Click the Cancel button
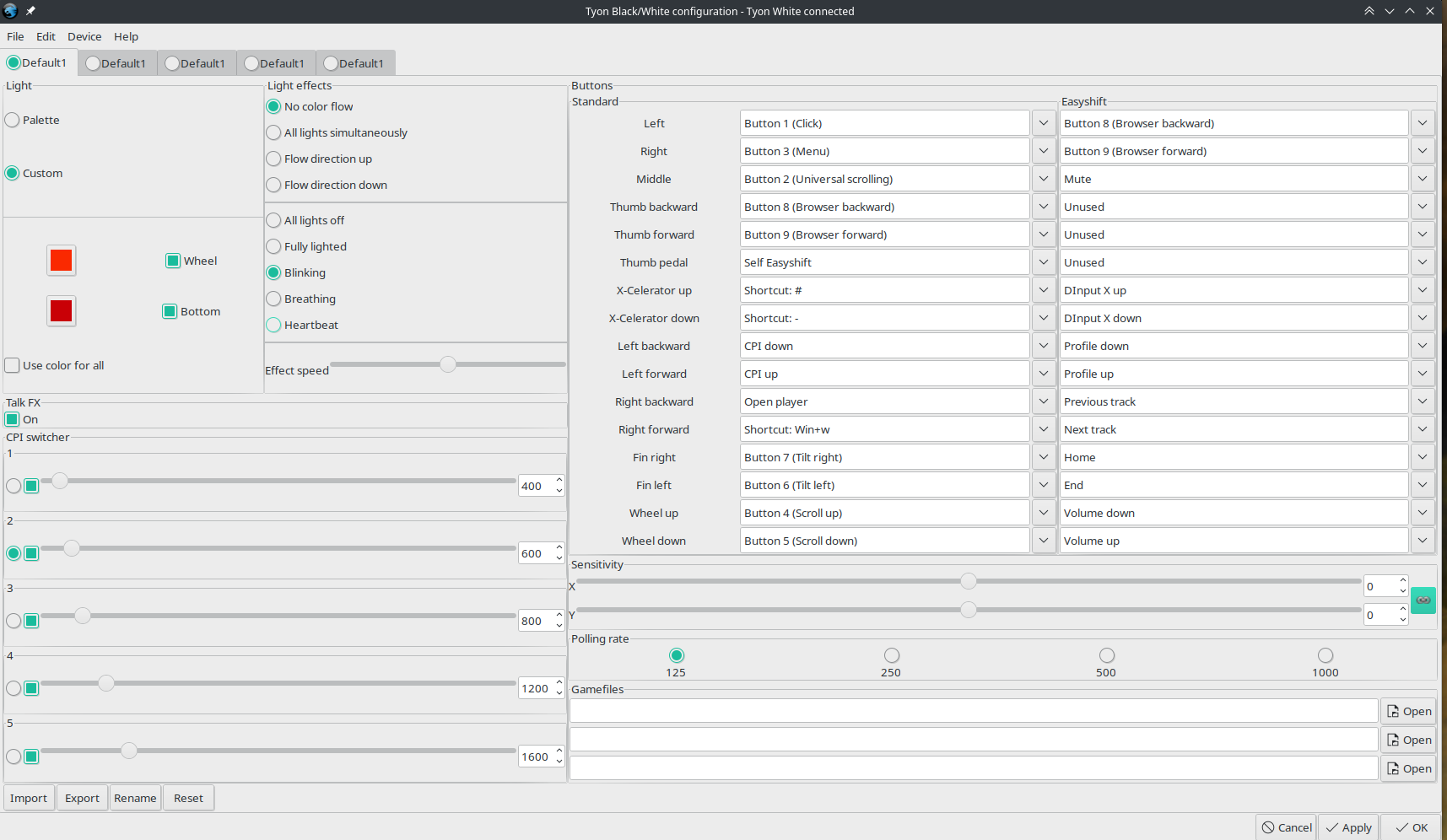This screenshot has height=840, width=1447. tap(1287, 827)
